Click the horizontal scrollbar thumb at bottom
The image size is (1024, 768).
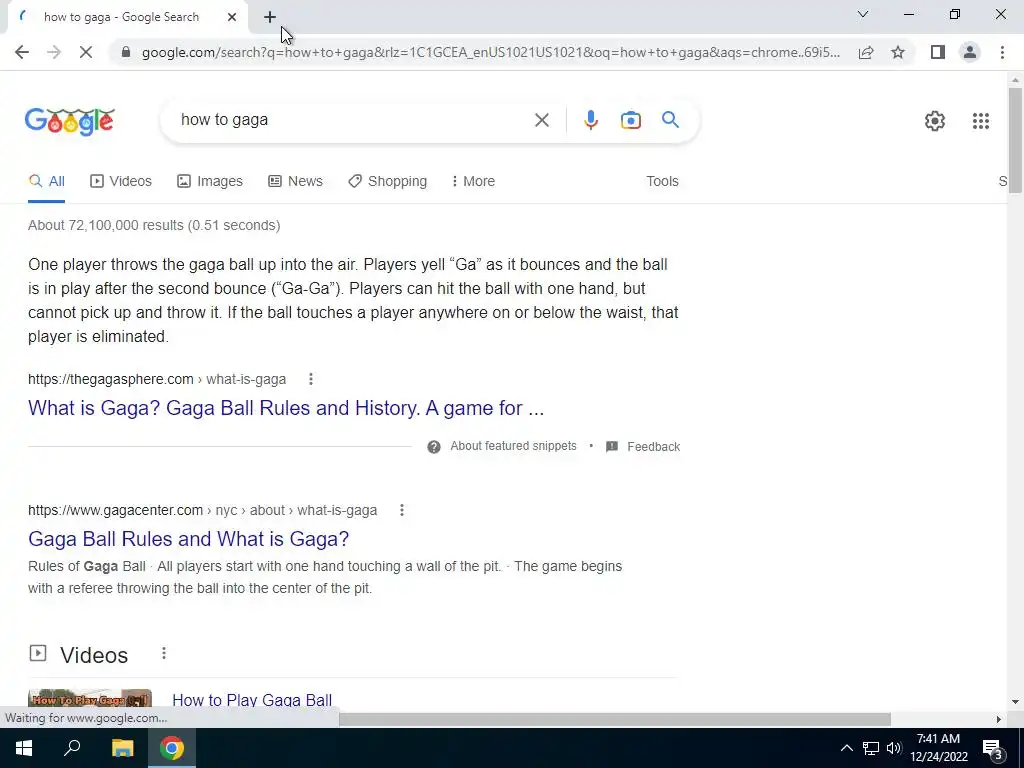tap(615, 719)
